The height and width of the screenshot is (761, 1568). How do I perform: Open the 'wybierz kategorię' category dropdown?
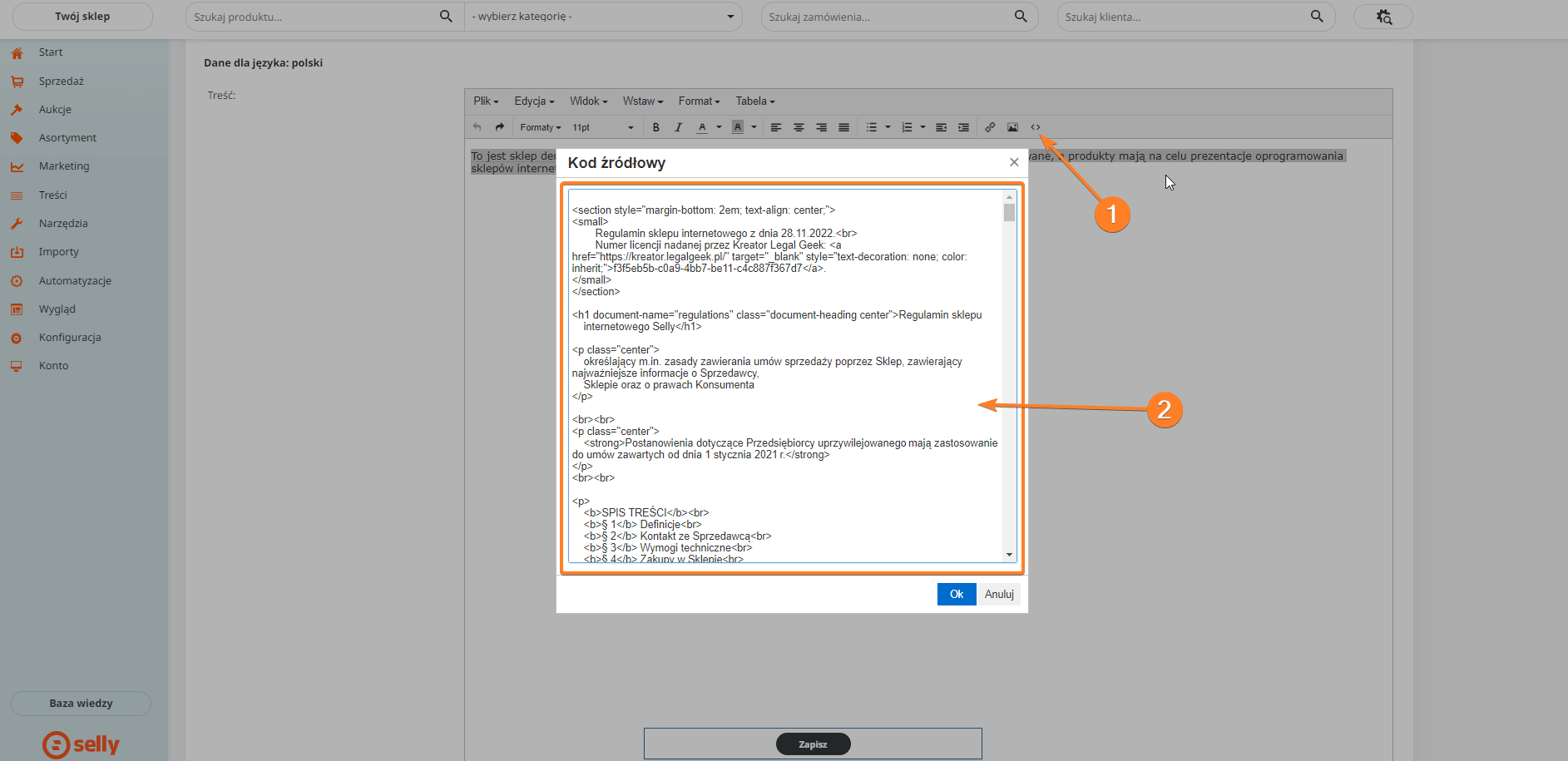click(x=603, y=17)
